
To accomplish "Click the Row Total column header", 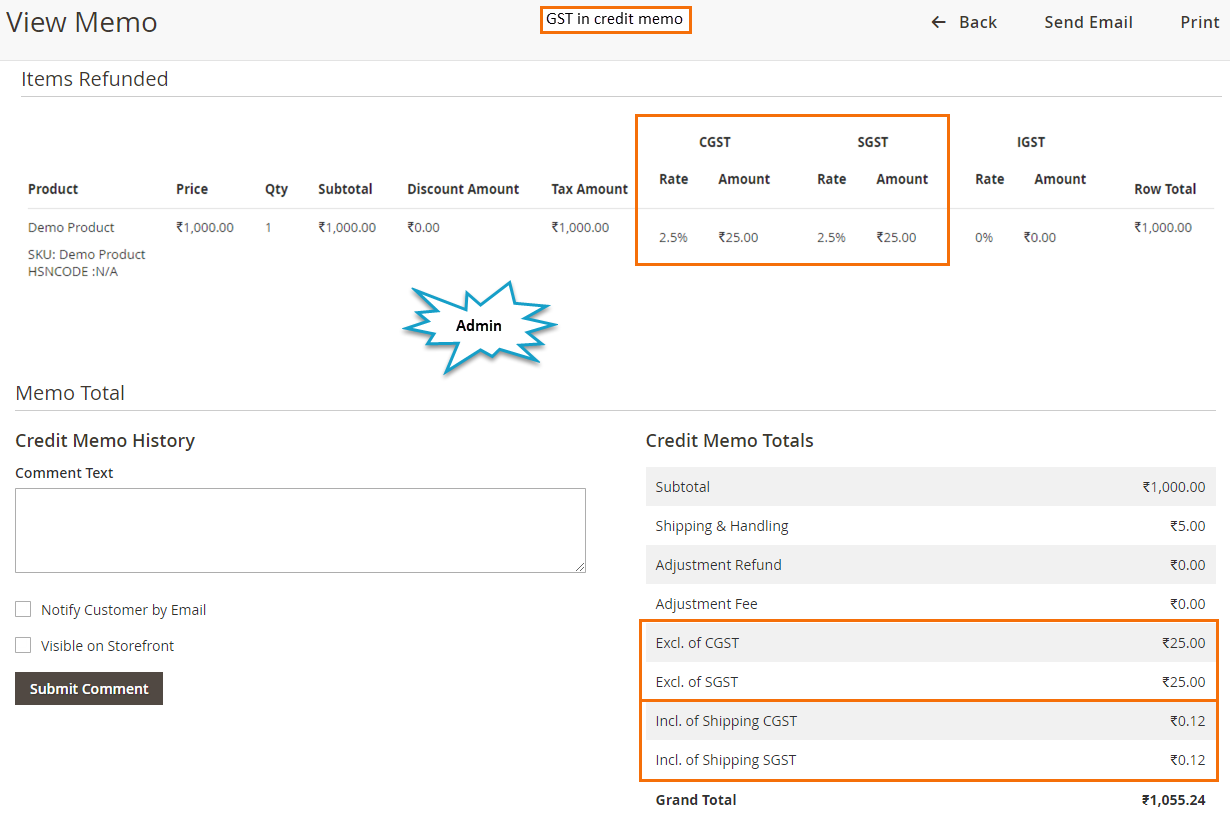I will coord(1164,189).
